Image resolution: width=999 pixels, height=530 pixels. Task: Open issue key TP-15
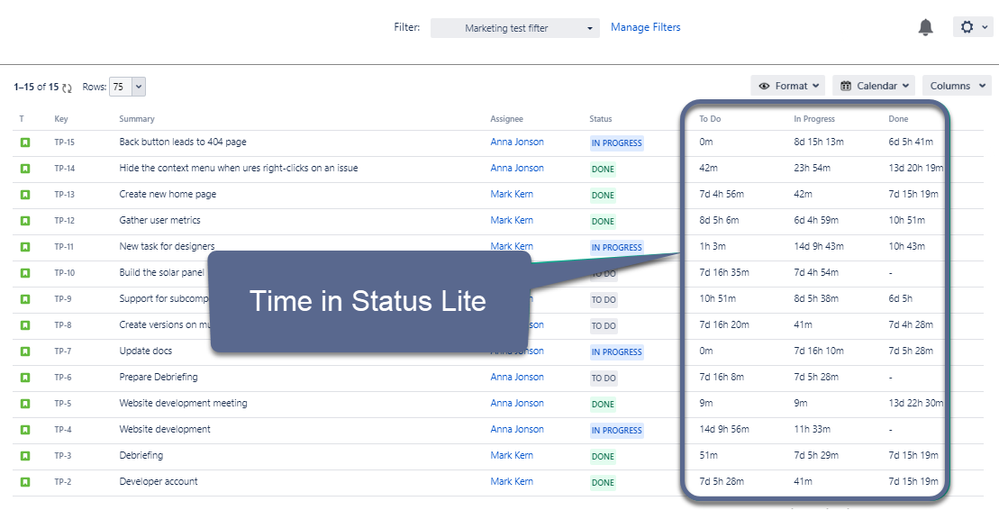click(64, 143)
